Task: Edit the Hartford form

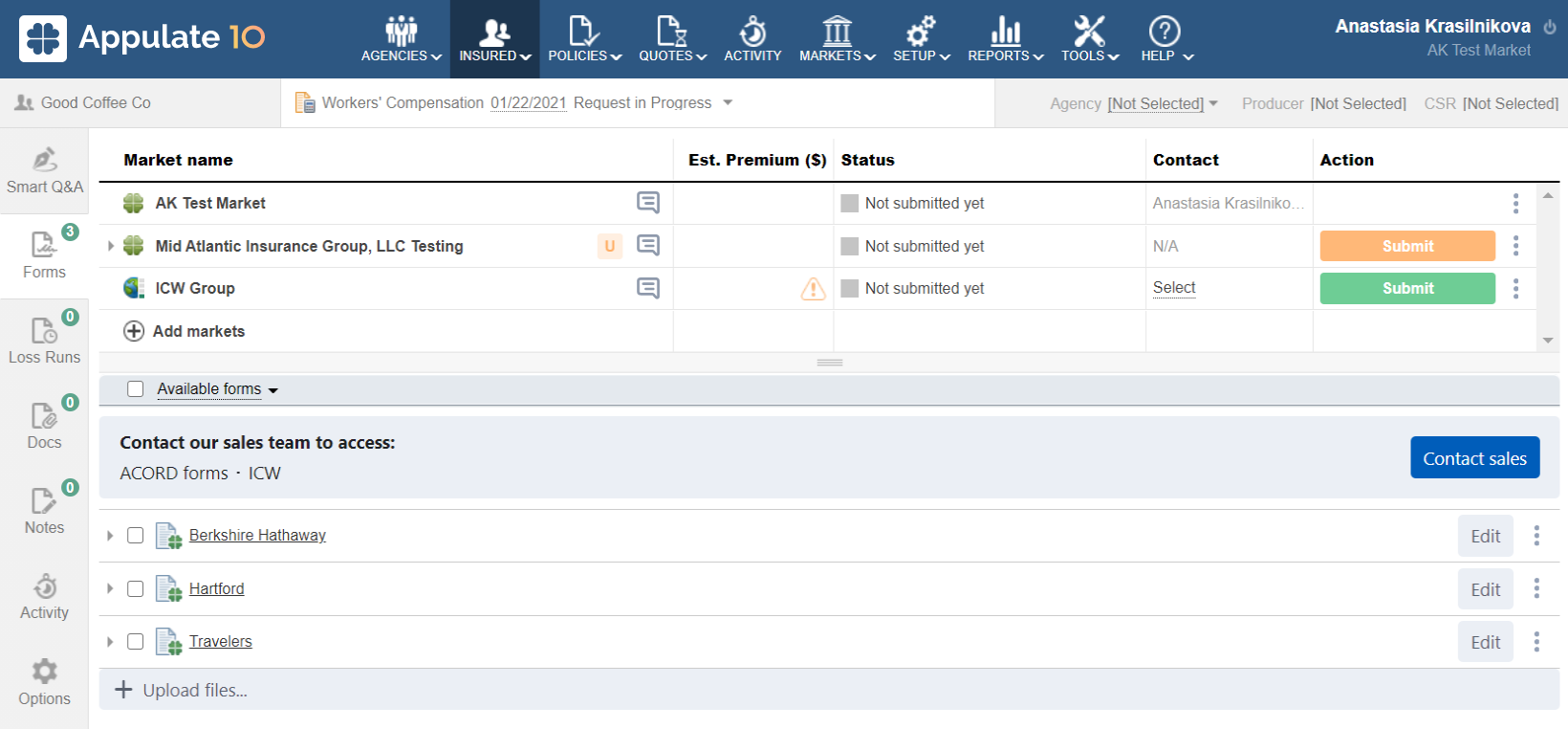Action: (x=1485, y=589)
